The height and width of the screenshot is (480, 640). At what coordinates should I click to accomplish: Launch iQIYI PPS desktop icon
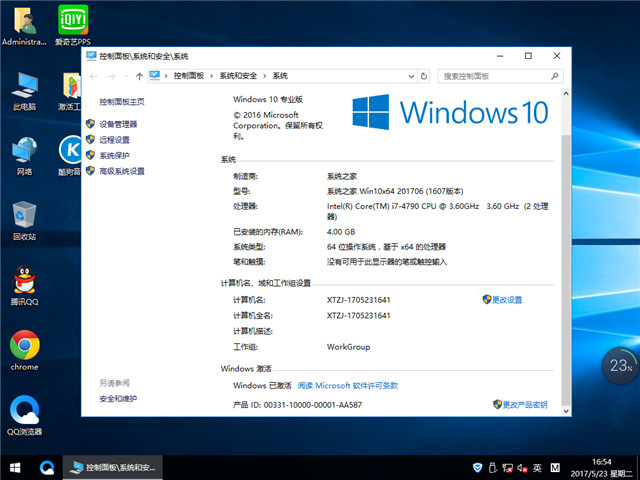click(x=73, y=24)
